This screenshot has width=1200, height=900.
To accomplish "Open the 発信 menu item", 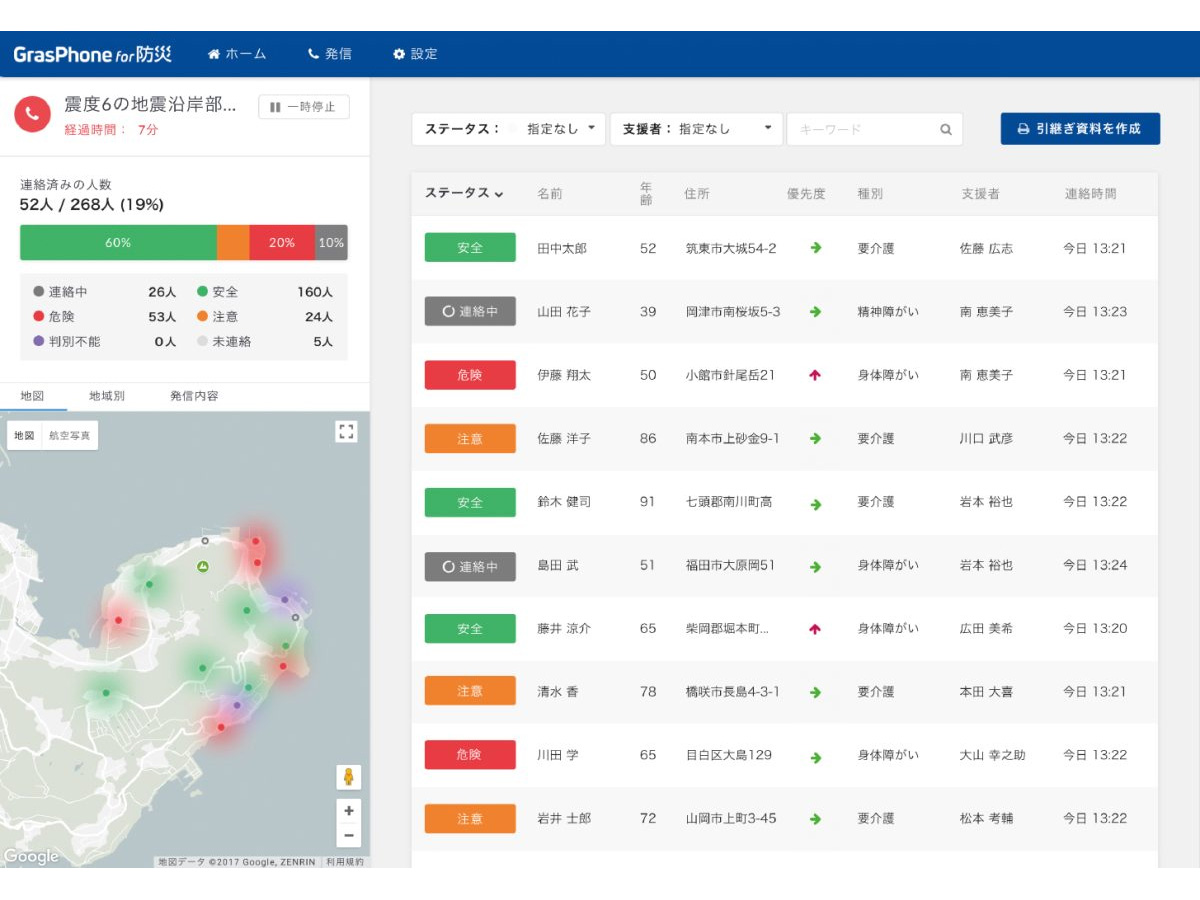I will (329, 54).
